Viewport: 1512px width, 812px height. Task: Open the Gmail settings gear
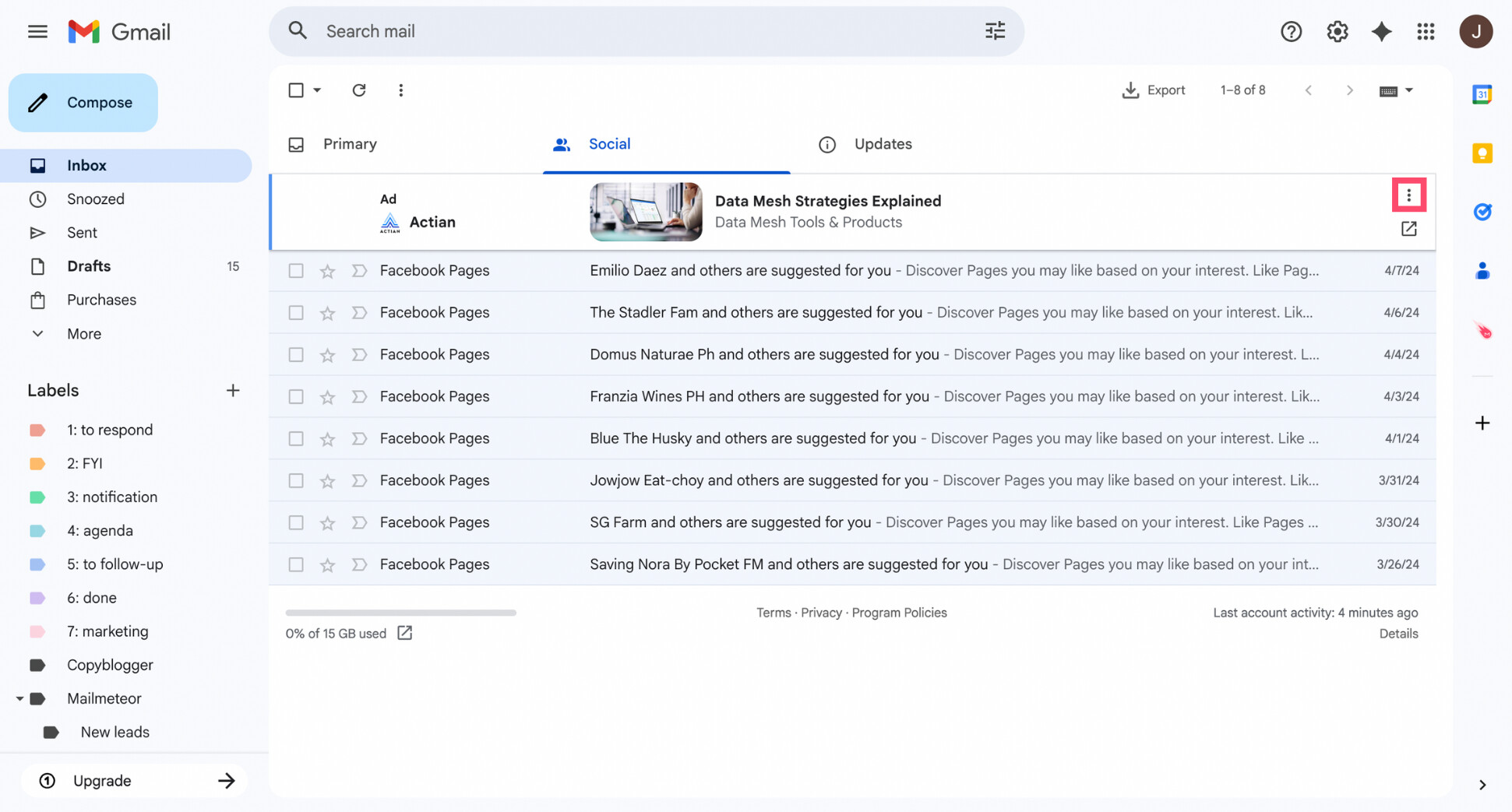click(1337, 31)
